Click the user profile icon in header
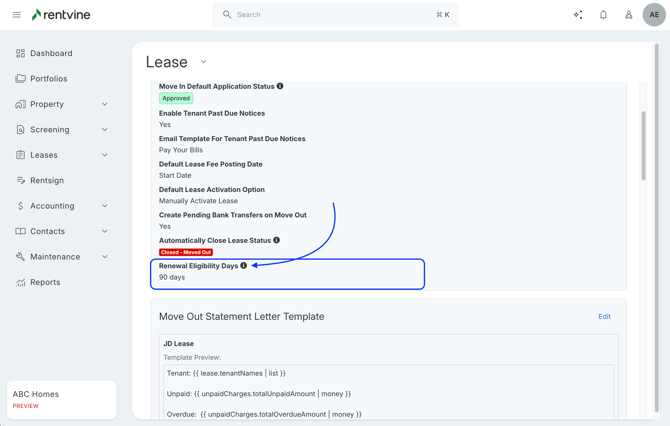This screenshot has width=670, height=426. pyautogui.click(x=629, y=15)
